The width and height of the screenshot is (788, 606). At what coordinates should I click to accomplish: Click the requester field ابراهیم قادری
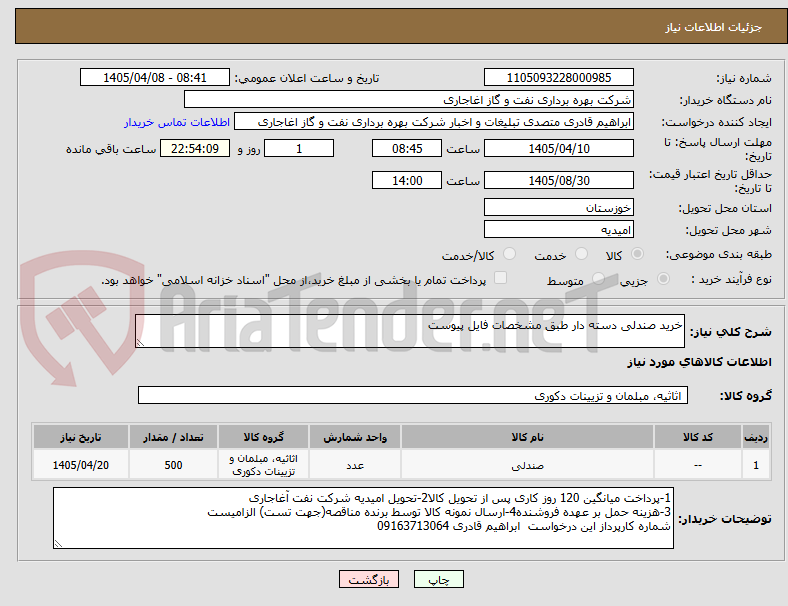434,122
